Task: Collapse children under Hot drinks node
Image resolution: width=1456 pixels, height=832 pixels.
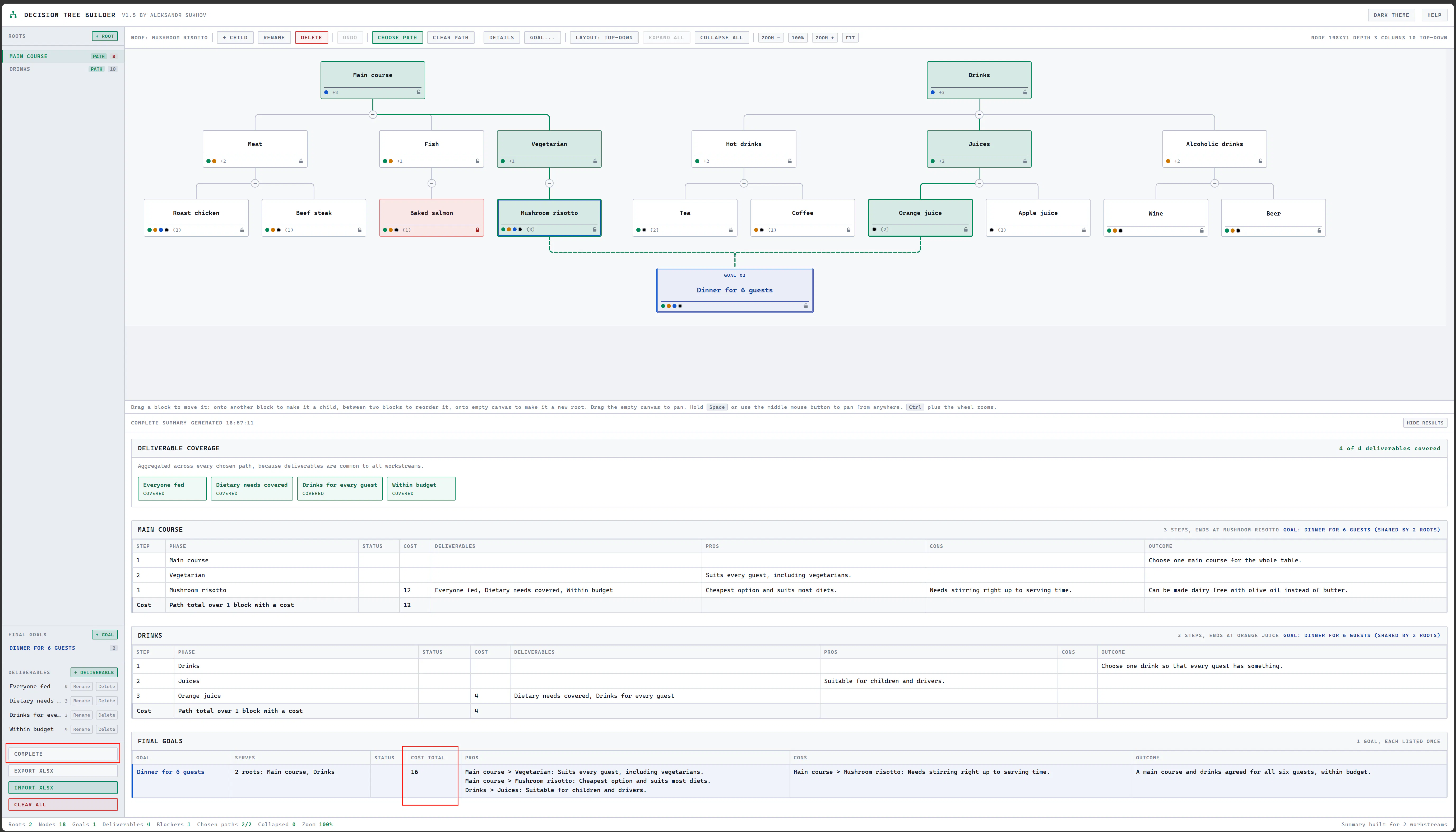Action: point(744,183)
